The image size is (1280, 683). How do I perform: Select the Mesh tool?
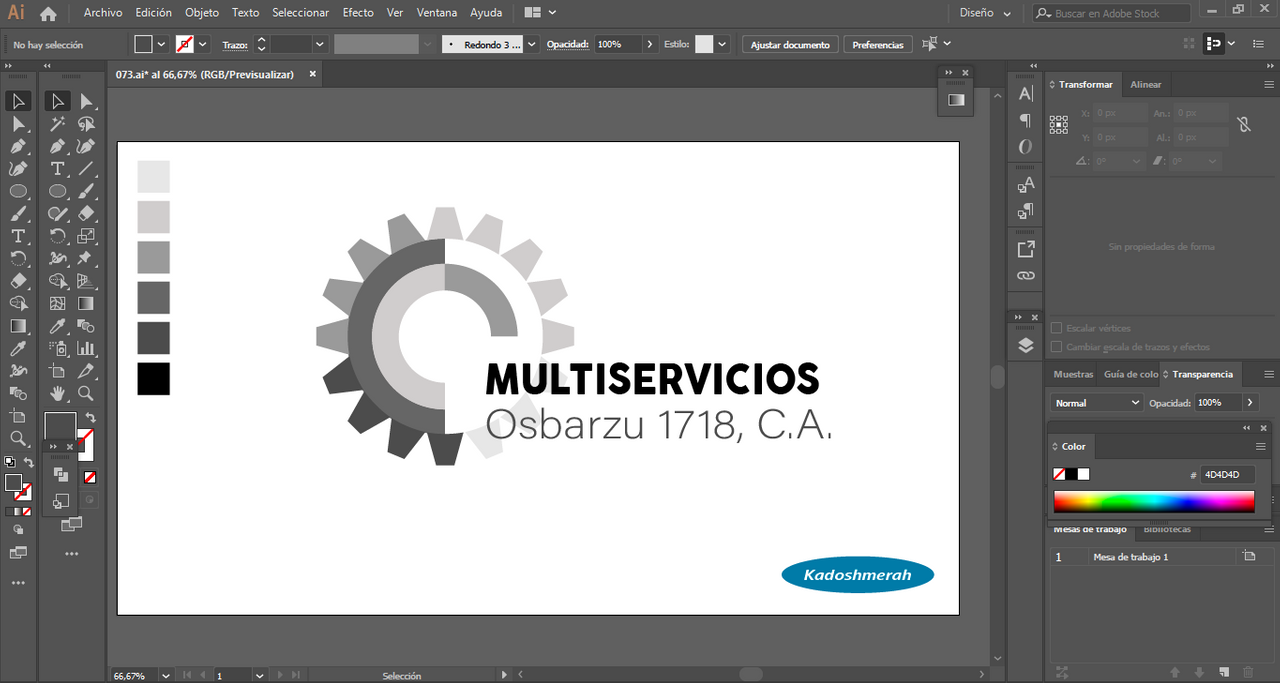coord(58,303)
